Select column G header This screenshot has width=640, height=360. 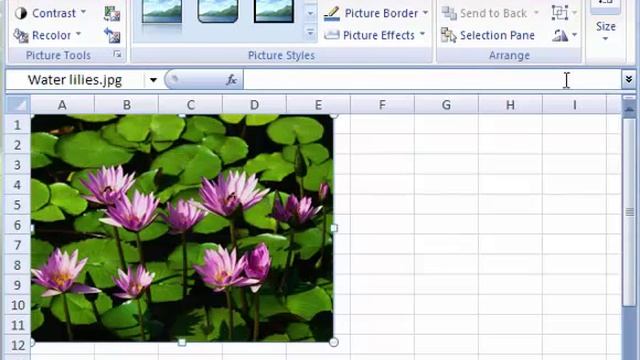(447, 105)
